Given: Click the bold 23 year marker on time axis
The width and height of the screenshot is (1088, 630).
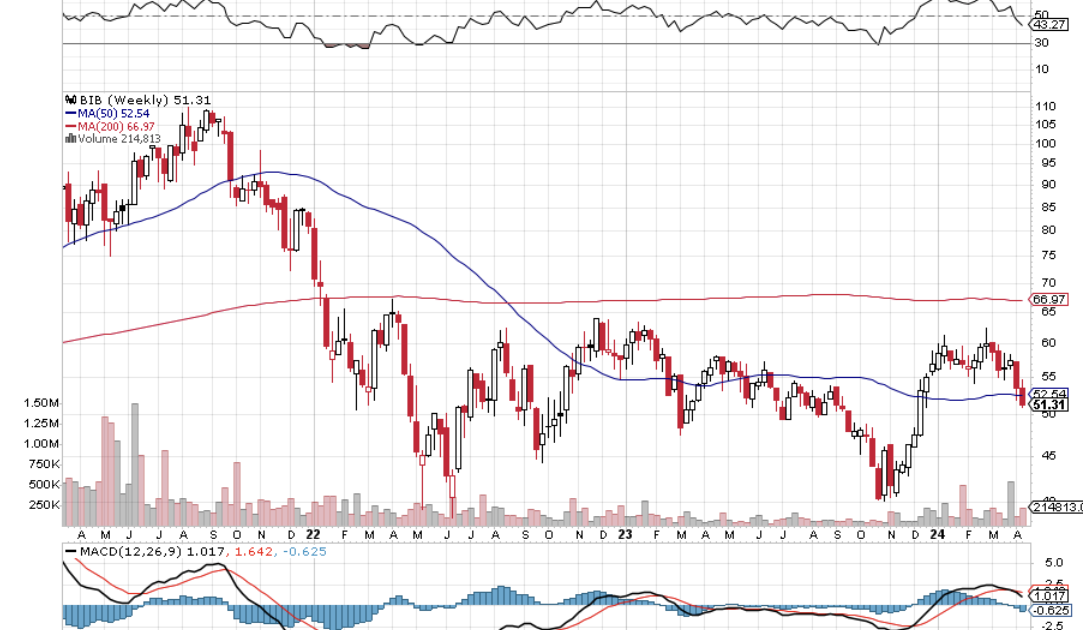Looking at the screenshot, I should (x=623, y=535).
